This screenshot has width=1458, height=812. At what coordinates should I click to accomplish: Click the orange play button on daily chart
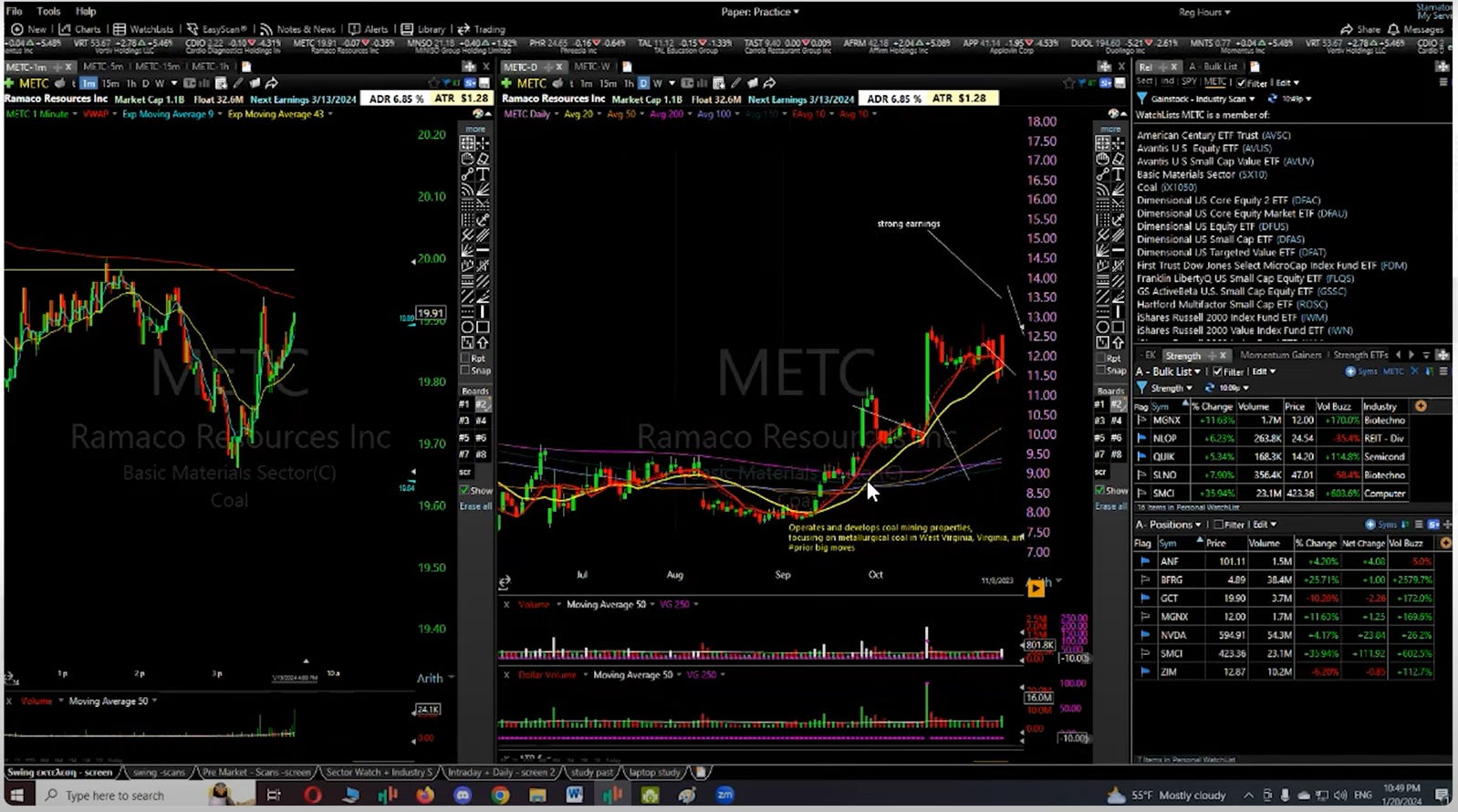pos(1036,588)
